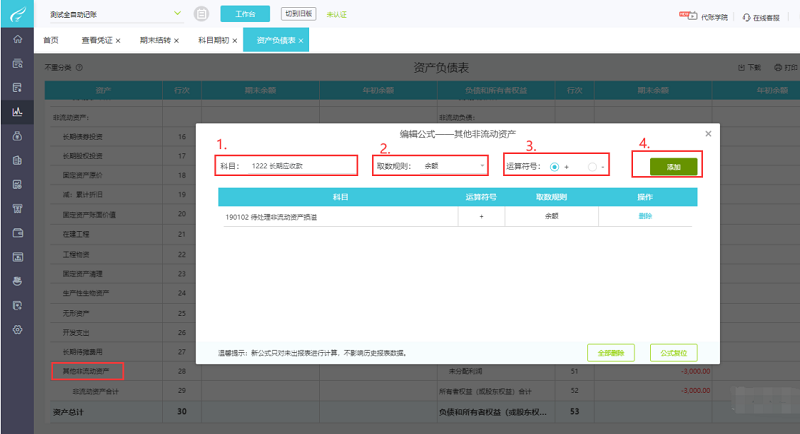This screenshot has height=434, width=800.
Task: Click the feather logo in the top-left corner
Action: pyautogui.click(x=17, y=14)
